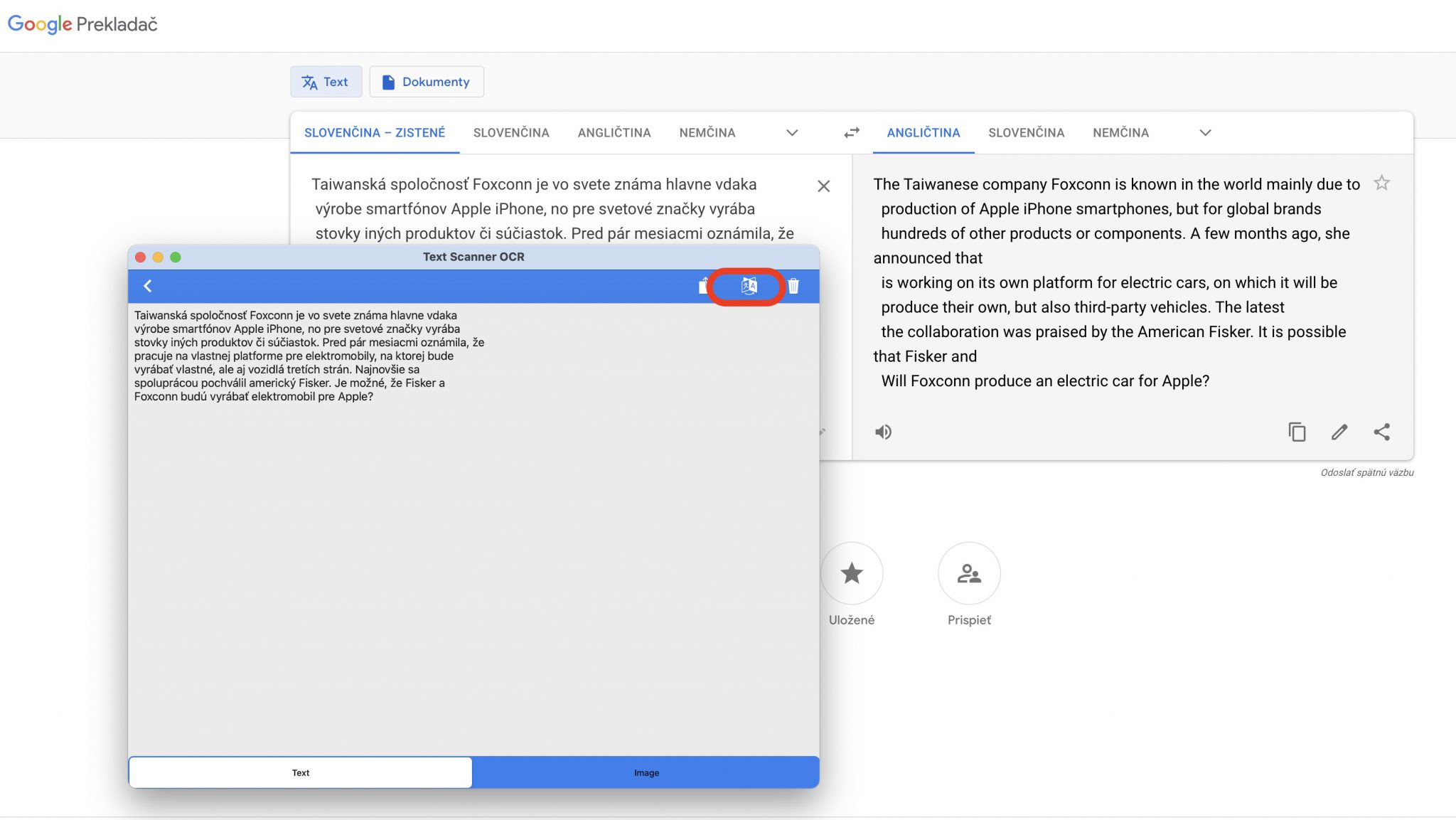Click Odoslať spätnú väzbu feedback link
The height and width of the screenshot is (820, 1456).
click(x=1366, y=472)
